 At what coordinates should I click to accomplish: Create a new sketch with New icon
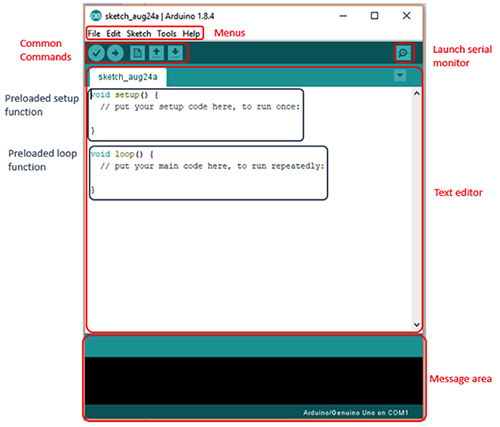tap(137, 53)
